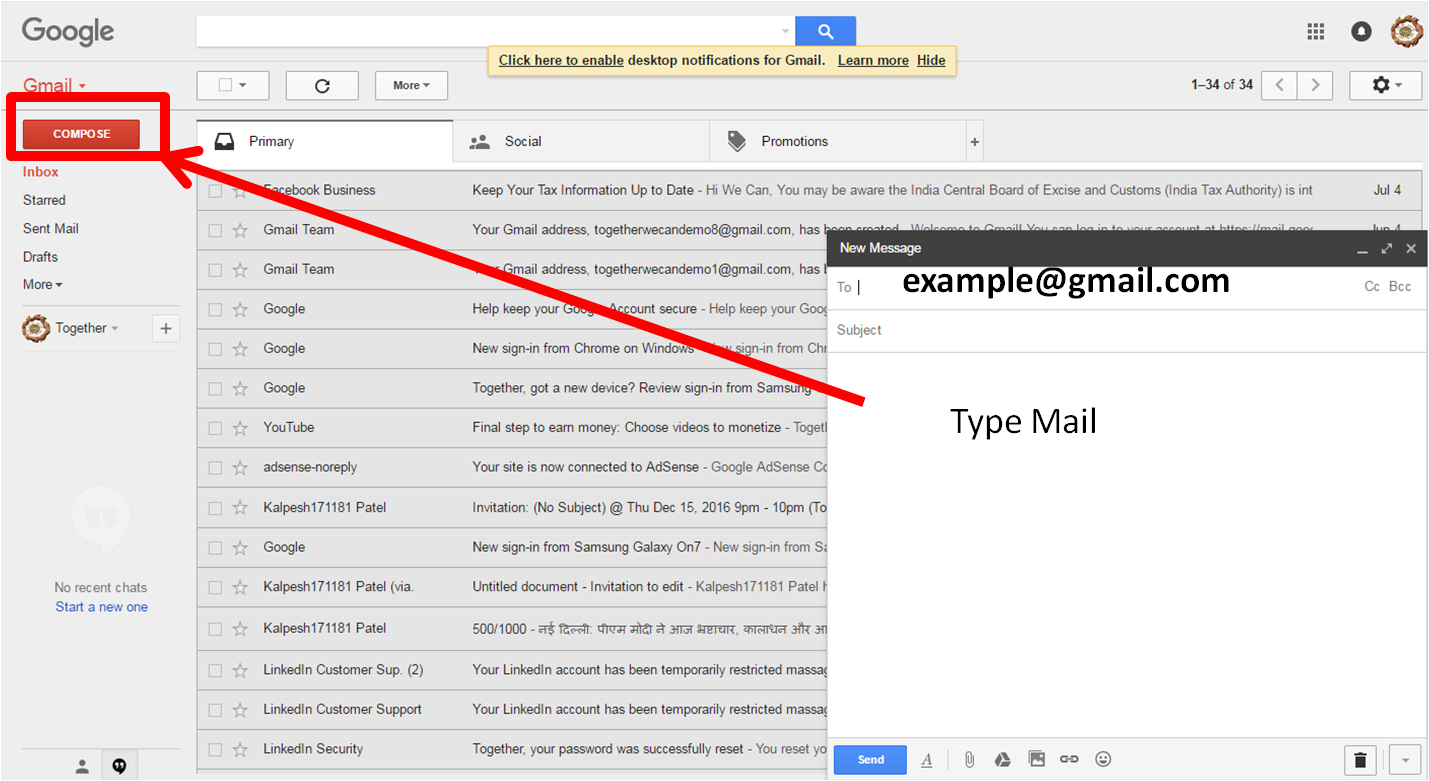Star the adsense-noreply email
Viewport: 1429px width, 781px height.
pyautogui.click(x=240, y=468)
